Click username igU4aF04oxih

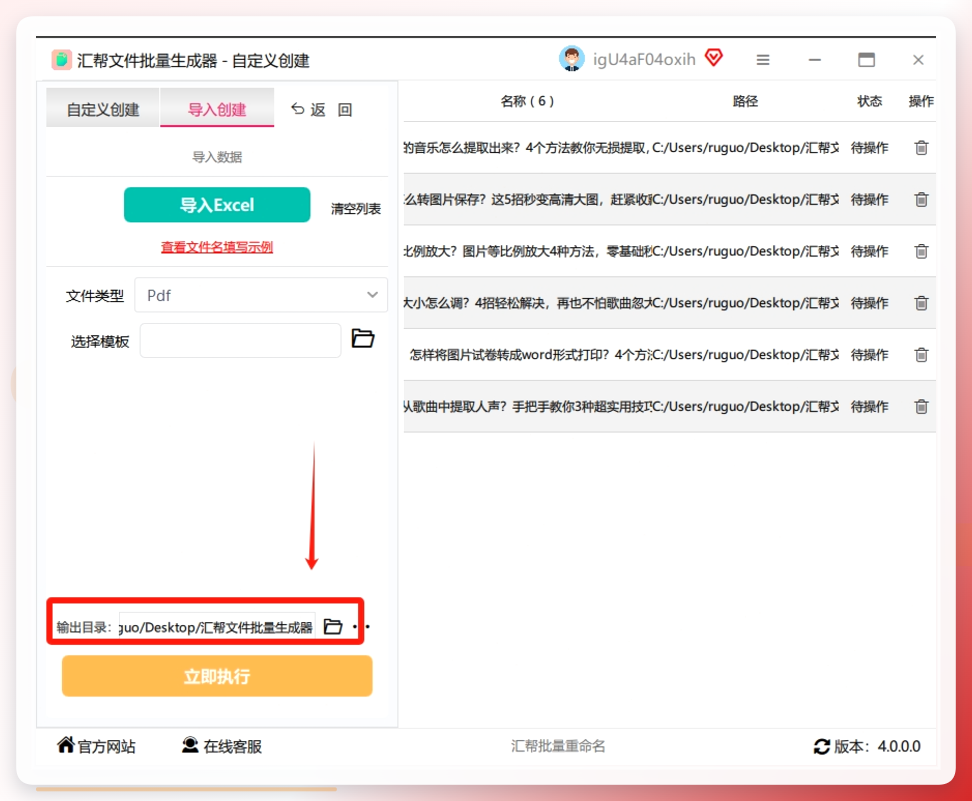pyautogui.click(x=644, y=60)
